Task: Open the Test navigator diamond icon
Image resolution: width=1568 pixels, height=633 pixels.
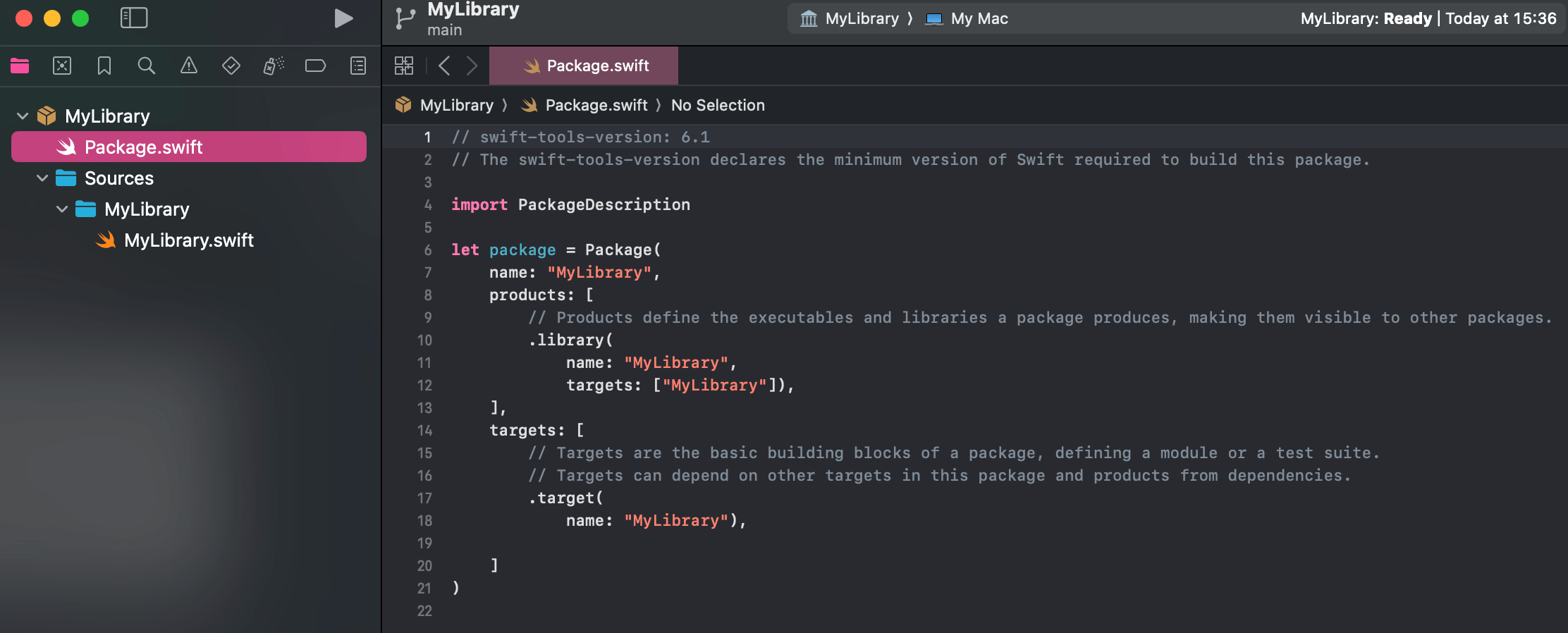Action: point(231,66)
